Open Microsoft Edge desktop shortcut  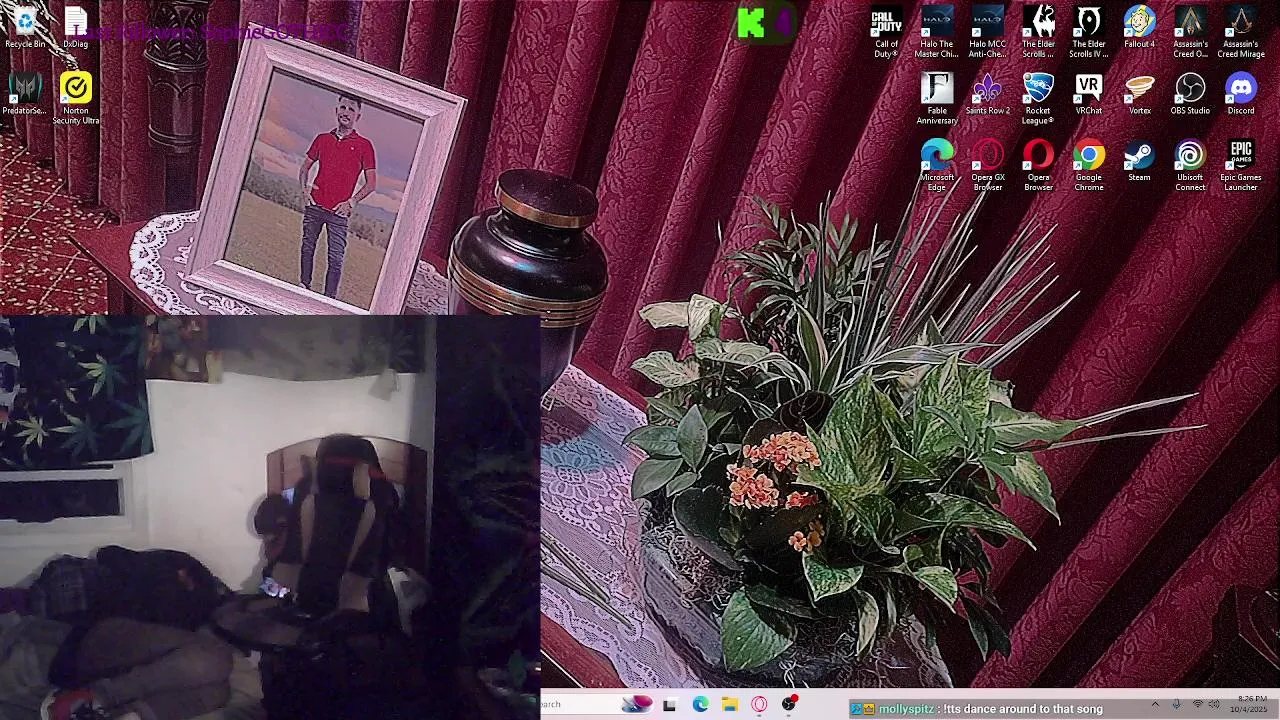pyautogui.click(x=937, y=165)
